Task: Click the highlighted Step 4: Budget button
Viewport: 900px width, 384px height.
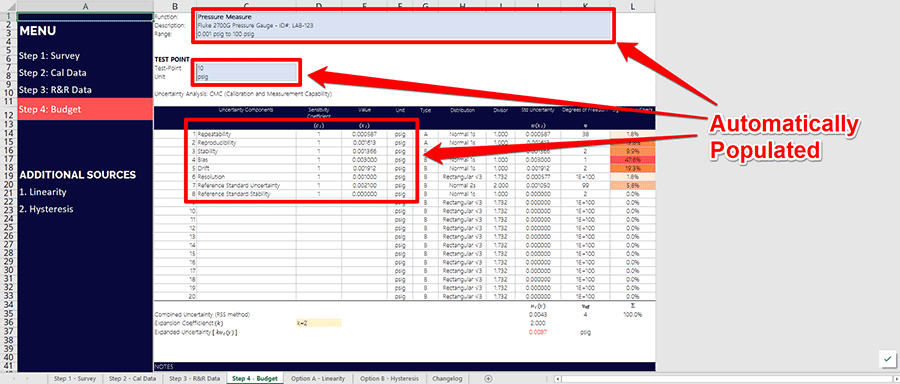Action: 85,109
